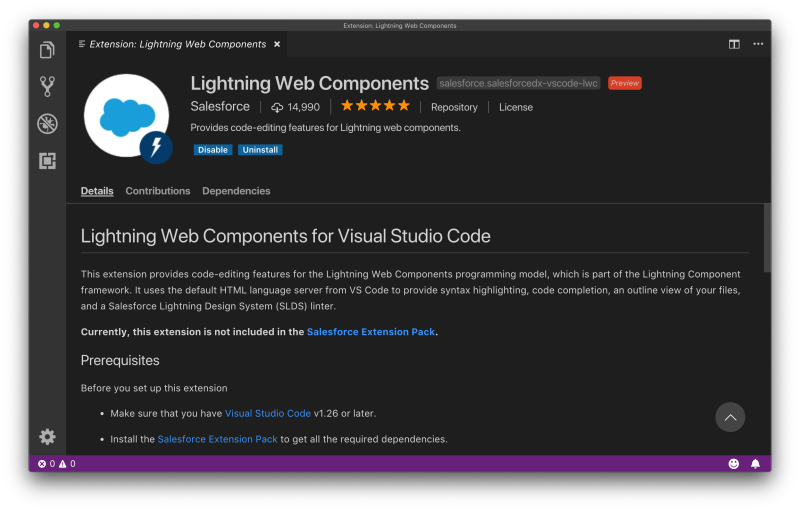Open the Source Control view
This screenshot has width=800, height=510.
[47, 87]
